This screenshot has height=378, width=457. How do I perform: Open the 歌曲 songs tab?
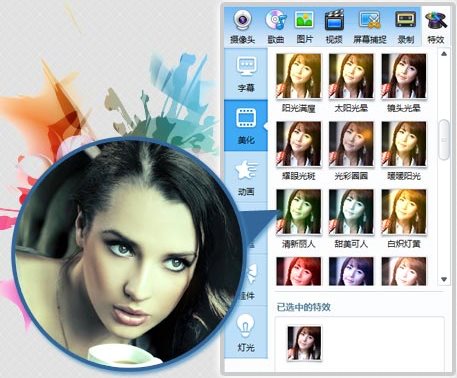click(x=276, y=27)
